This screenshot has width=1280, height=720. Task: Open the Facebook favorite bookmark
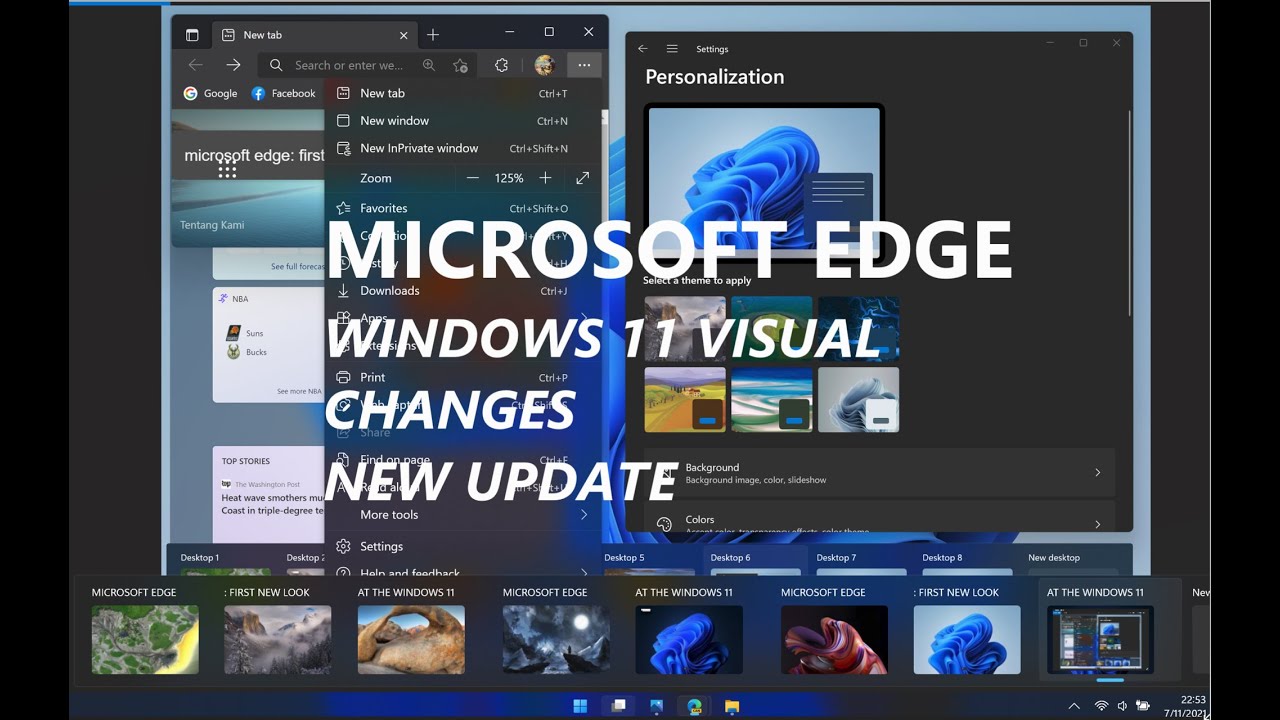283,93
